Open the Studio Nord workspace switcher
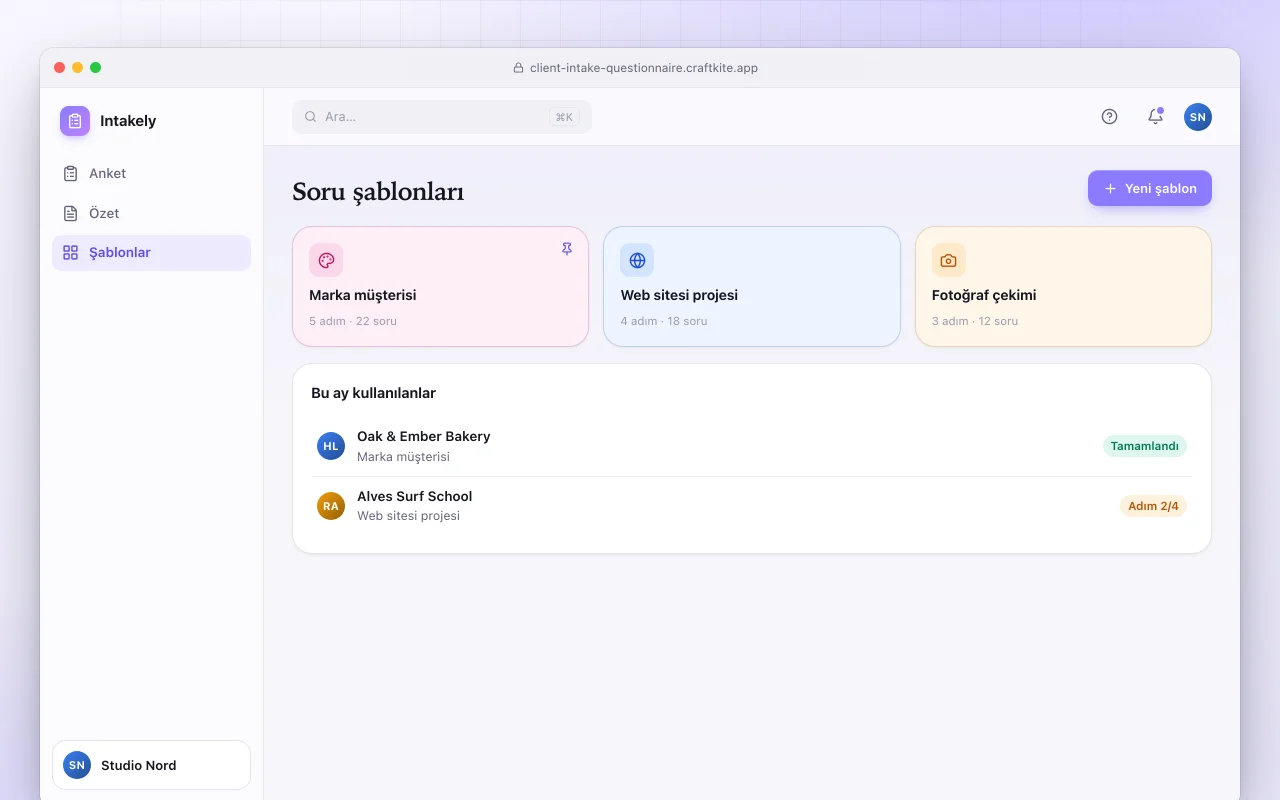The height and width of the screenshot is (800, 1280). [151, 765]
